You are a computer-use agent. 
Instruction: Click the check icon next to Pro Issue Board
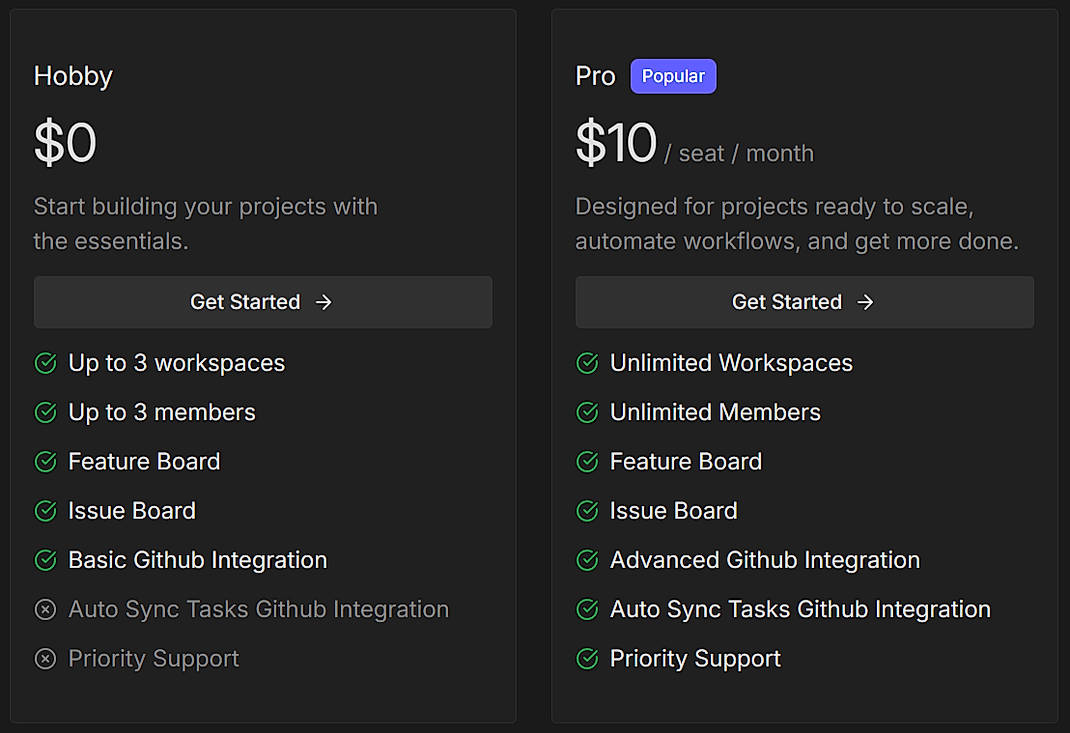(588, 511)
